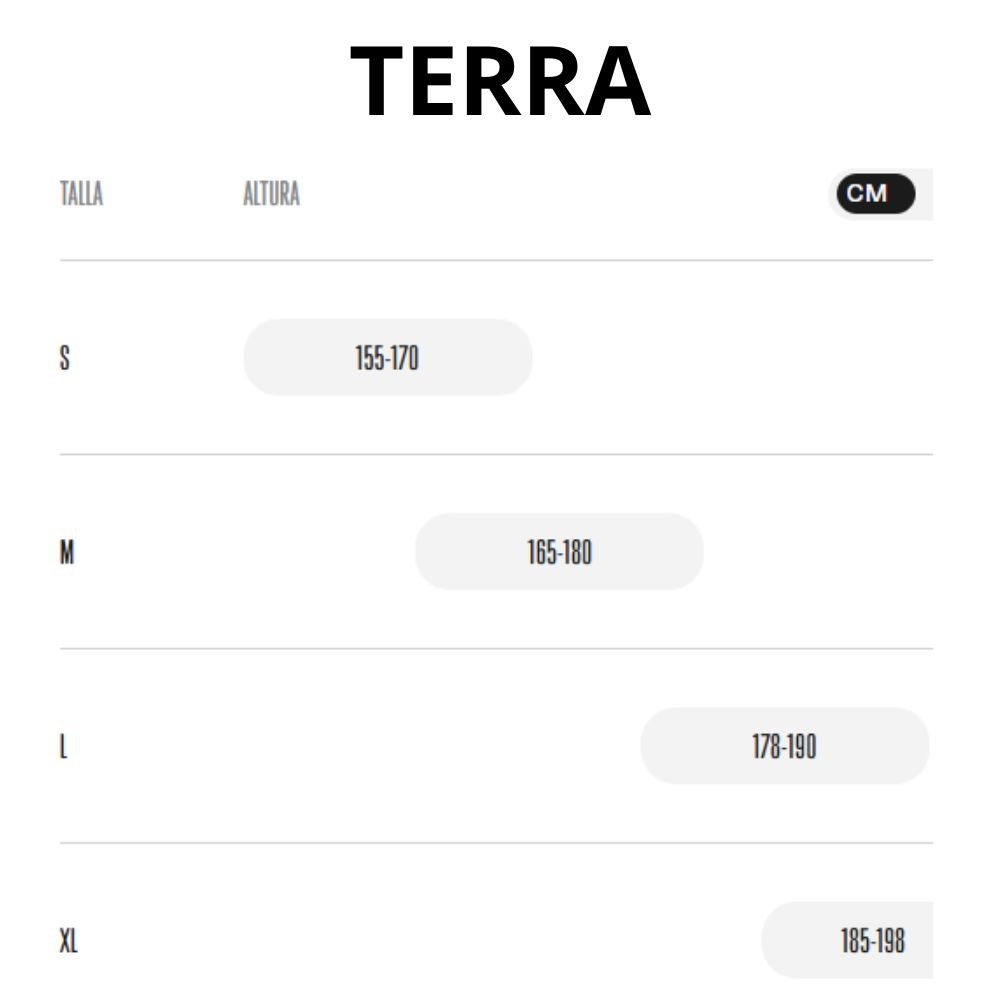1000x1000 pixels.
Task: Click the 155-170 height range pill
Action: point(388,358)
